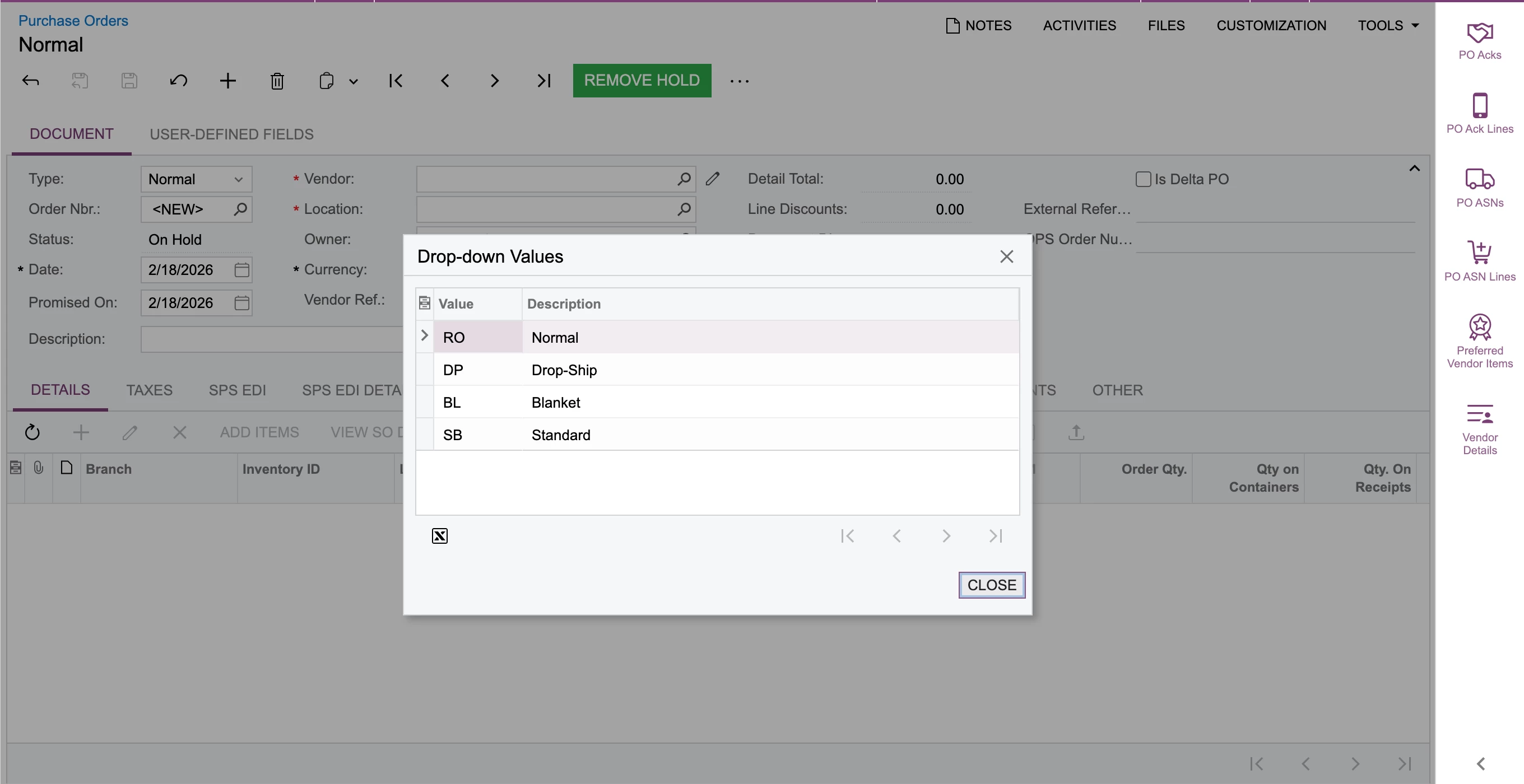Open the PO Acks sidebar icon
The height and width of the screenshot is (784, 1524).
(x=1479, y=34)
